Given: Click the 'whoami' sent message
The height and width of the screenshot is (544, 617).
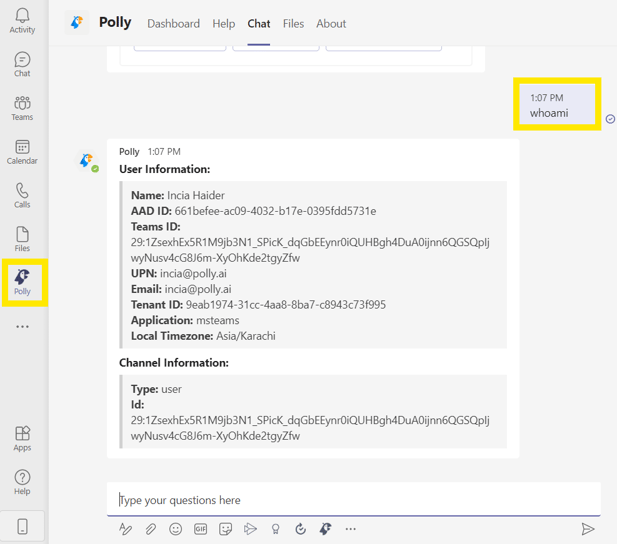Looking at the screenshot, I should click(x=557, y=105).
